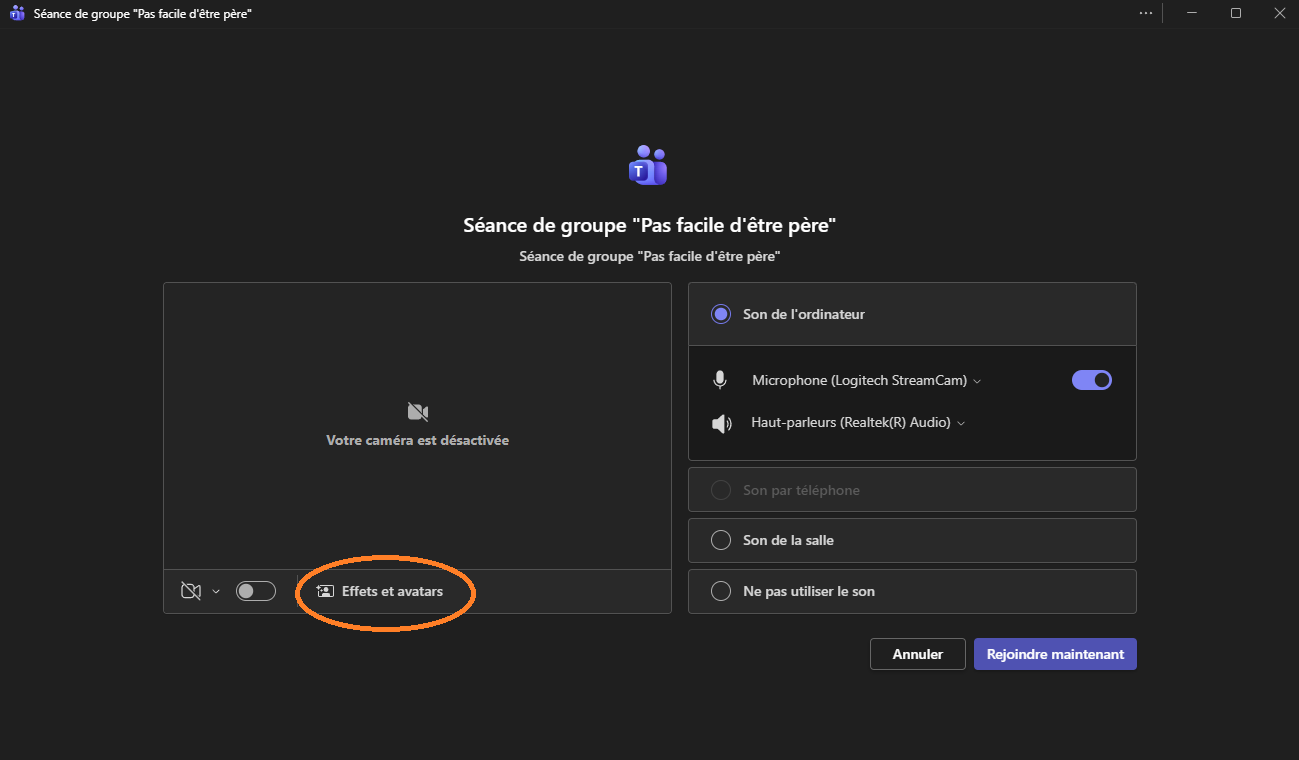This screenshot has width=1299, height=760.
Task: Click the microphone icon next to device name
Action: pos(721,379)
